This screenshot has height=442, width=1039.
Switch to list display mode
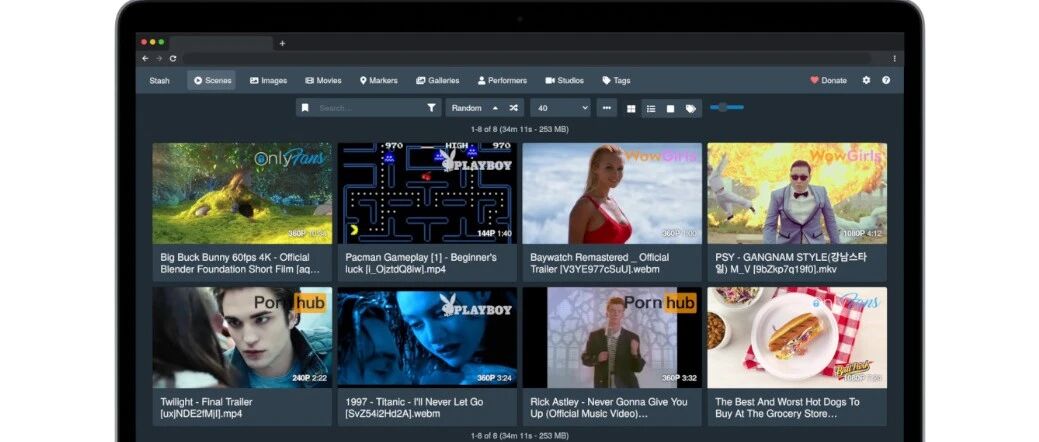(651, 109)
